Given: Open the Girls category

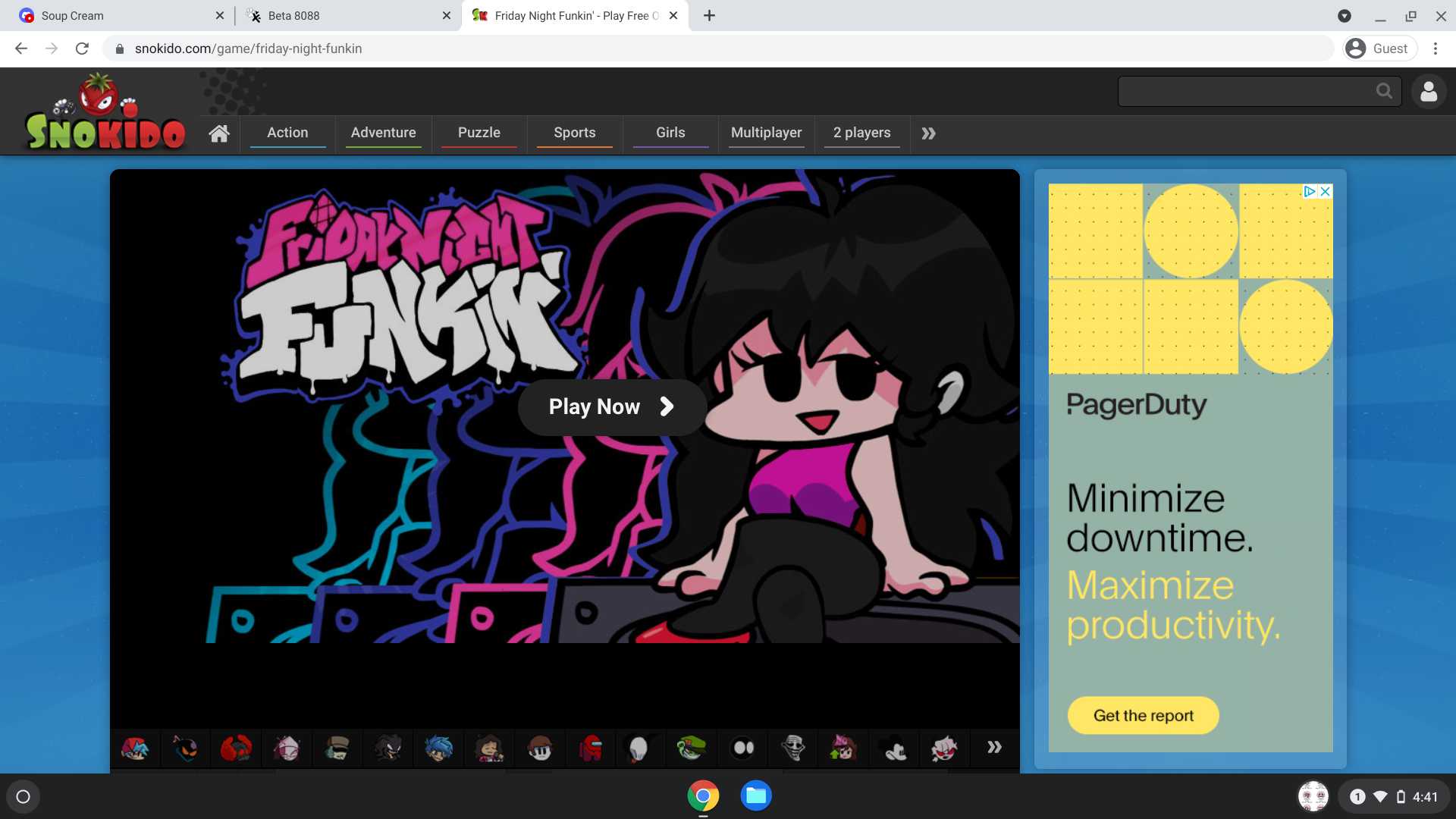Looking at the screenshot, I should click(670, 133).
